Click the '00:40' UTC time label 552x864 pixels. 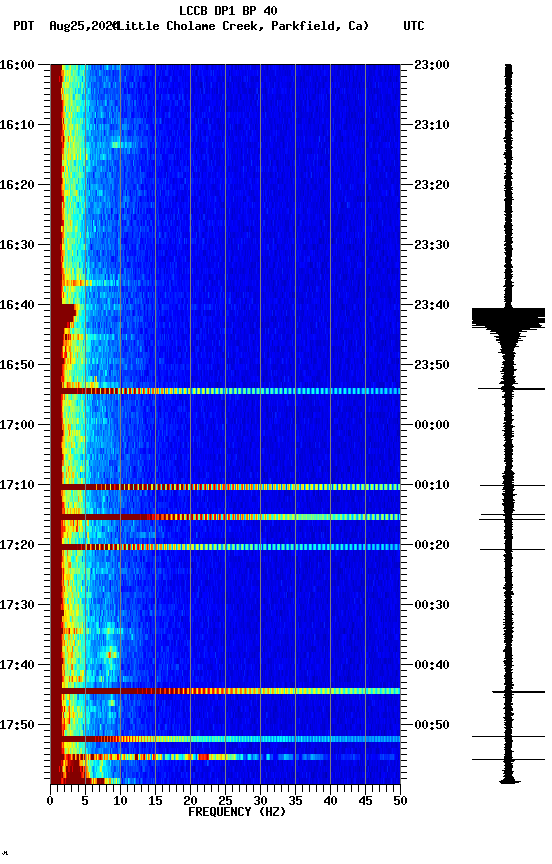click(x=432, y=666)
